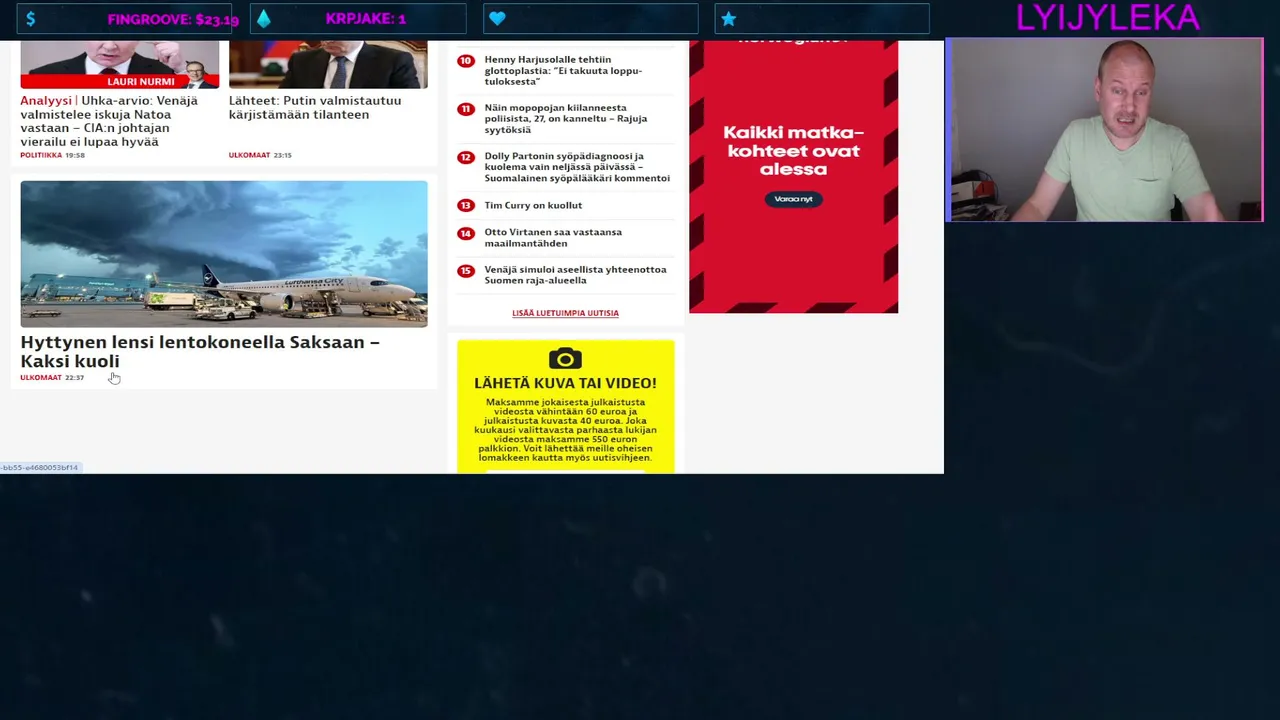Click the ULKOMAAT label under the Hyttynen headline

point(41,378)
